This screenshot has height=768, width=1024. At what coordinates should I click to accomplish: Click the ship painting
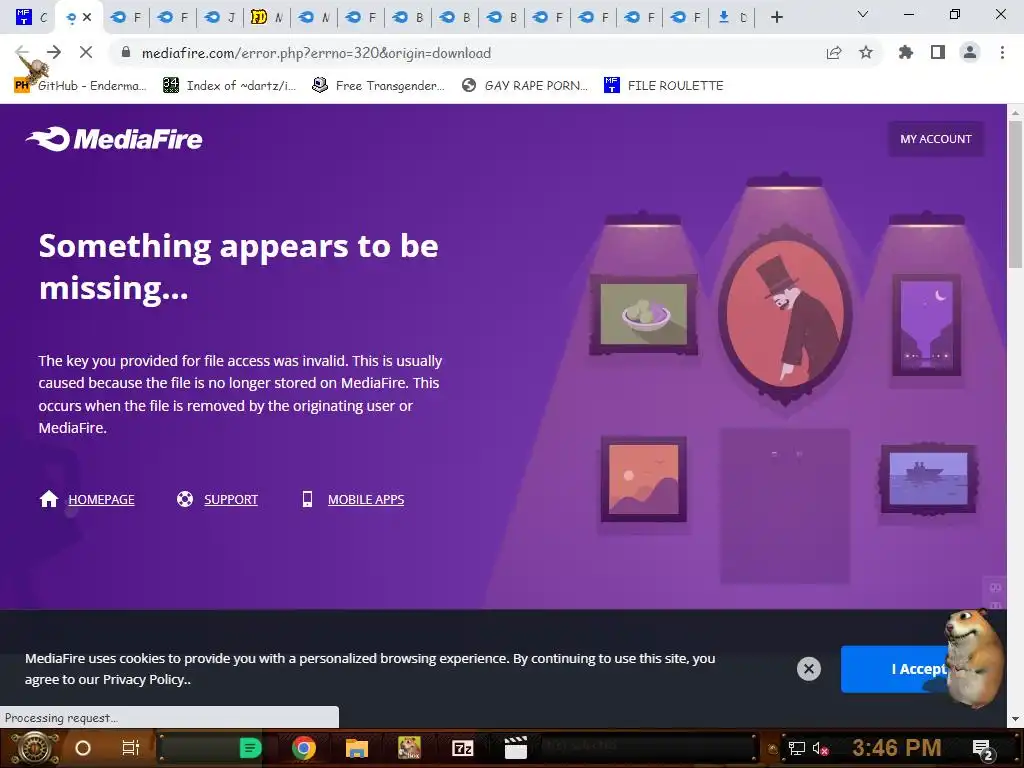[x=928, y=479]
